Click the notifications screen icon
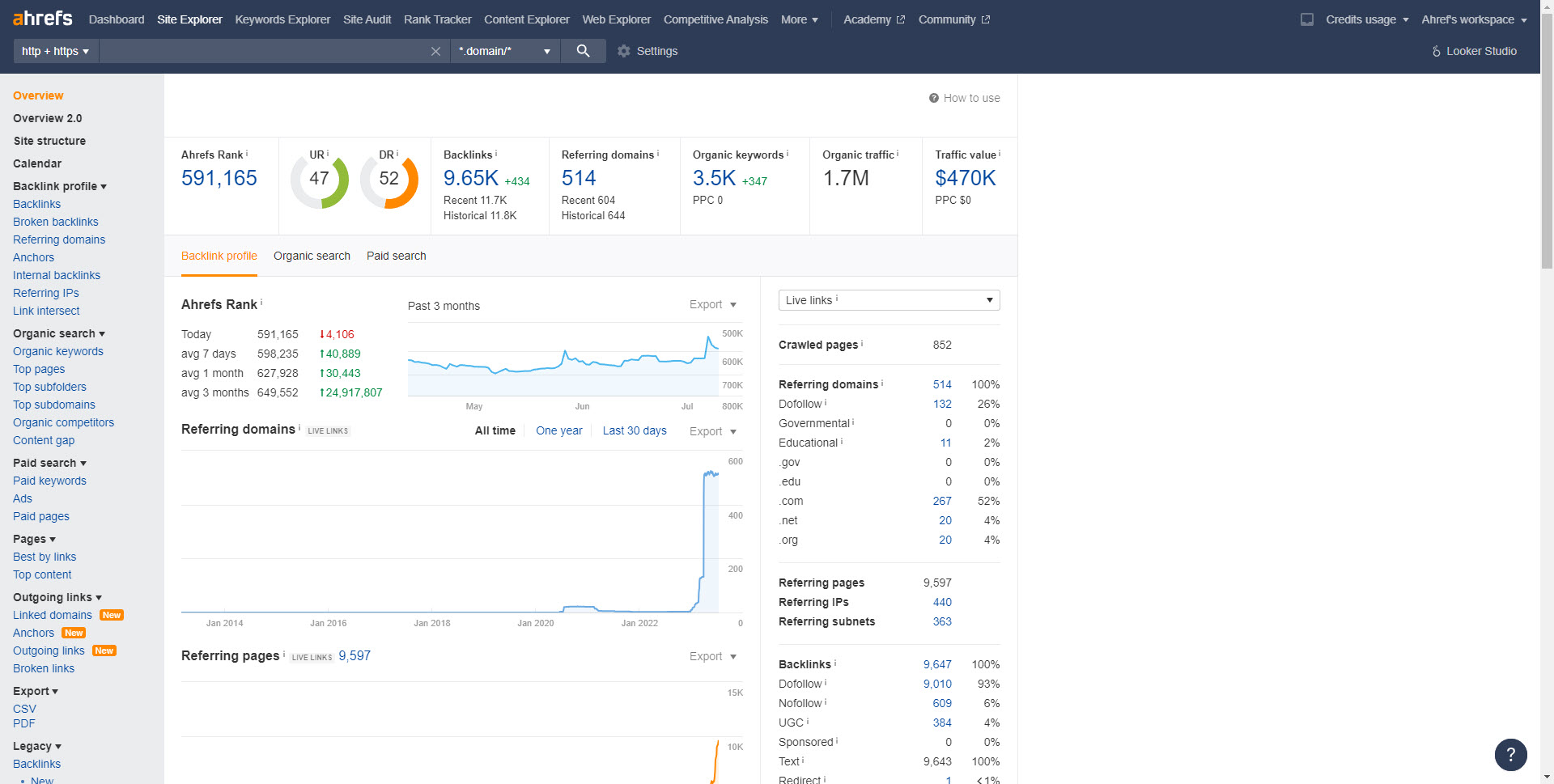 coord(1306,19)
